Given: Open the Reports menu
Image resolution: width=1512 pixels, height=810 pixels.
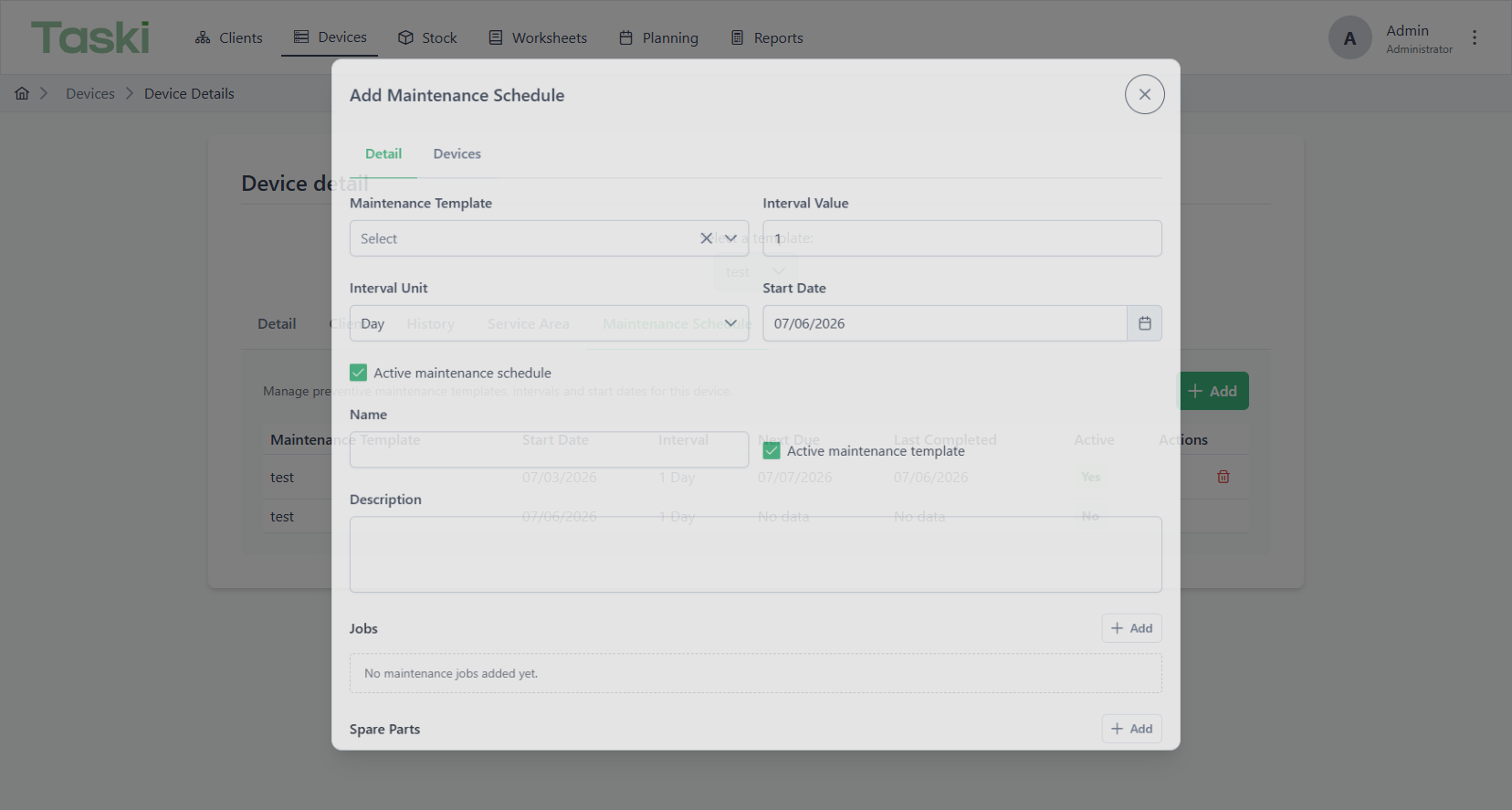Looking at the screenshot, I should [x=767, y=37].
